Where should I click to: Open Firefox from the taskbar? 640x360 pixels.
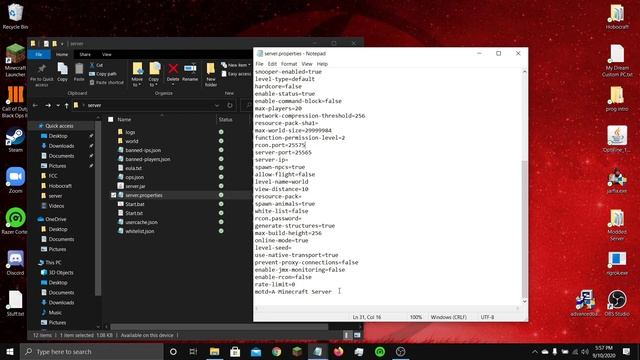tap(338, 351)
